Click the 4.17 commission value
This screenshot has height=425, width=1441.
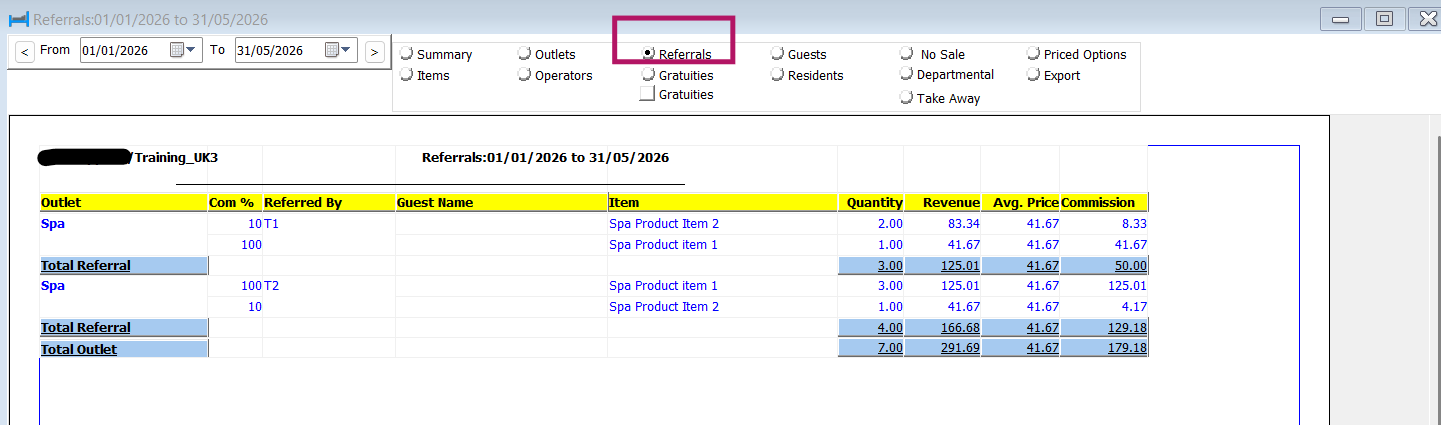click(x=1132, y=307)
